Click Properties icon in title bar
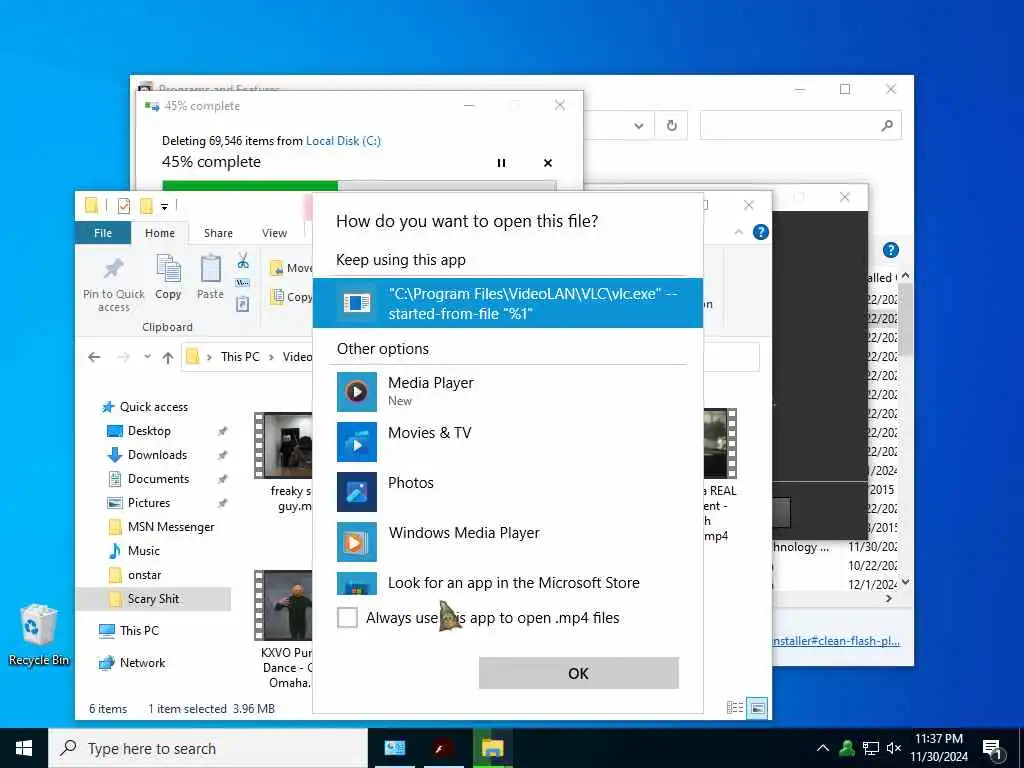The image size is (1024, 768). (123, 206)
